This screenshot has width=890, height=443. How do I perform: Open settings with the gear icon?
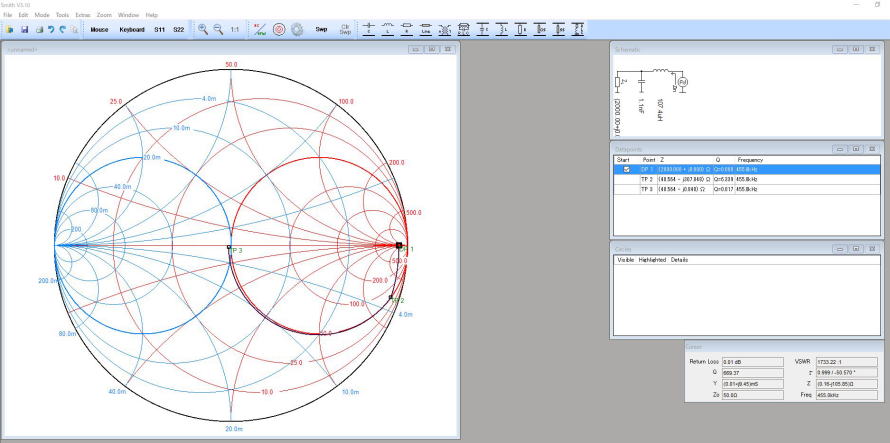pyautogui.click(x=297, y=30)
